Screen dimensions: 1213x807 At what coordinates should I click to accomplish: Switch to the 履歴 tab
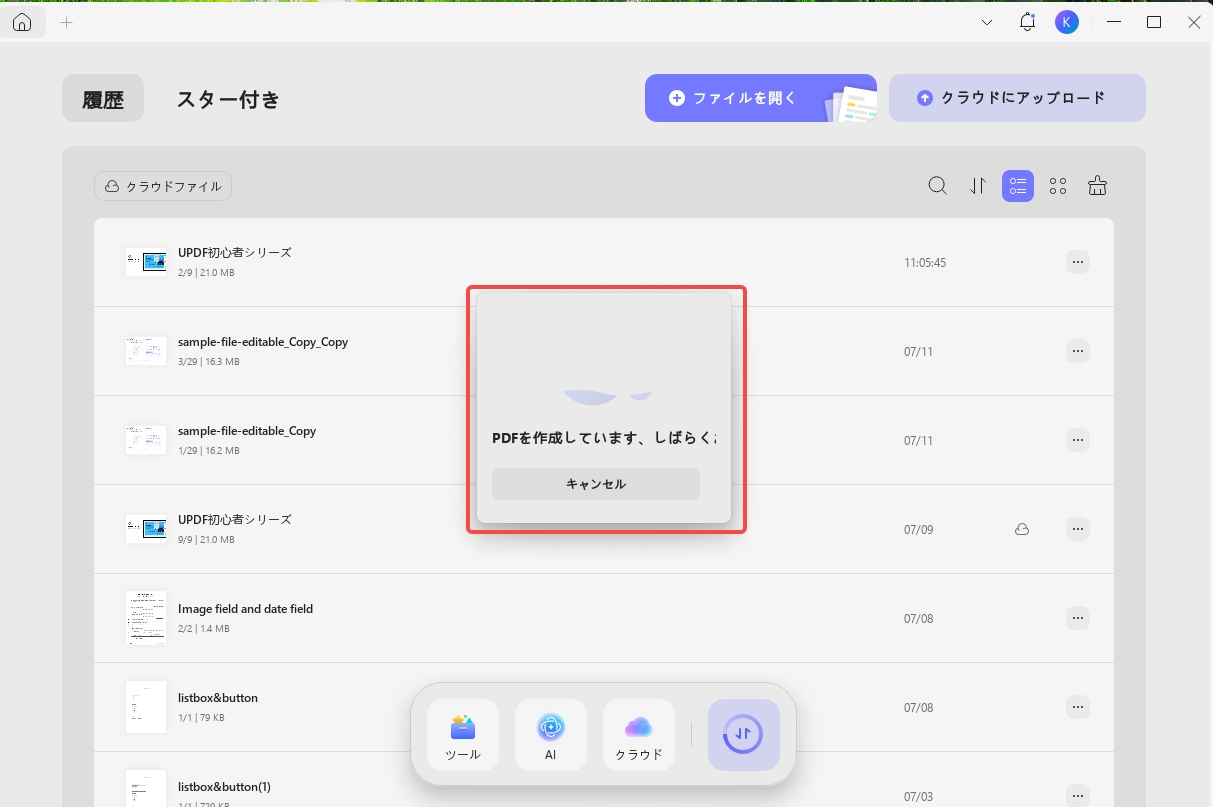103,99
